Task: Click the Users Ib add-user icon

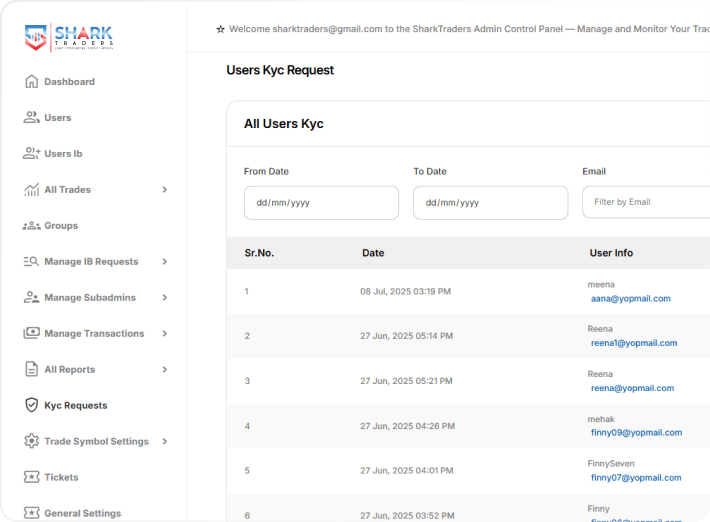Action: [x=31, y=153]
